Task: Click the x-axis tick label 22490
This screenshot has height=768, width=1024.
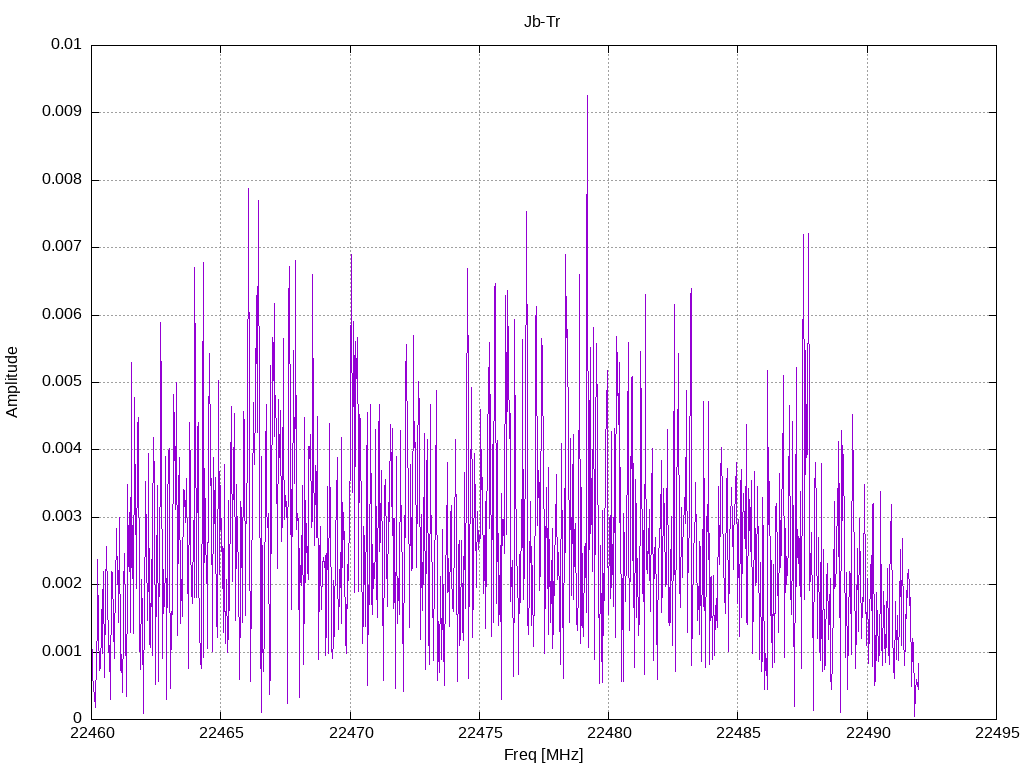Action: 868,733
